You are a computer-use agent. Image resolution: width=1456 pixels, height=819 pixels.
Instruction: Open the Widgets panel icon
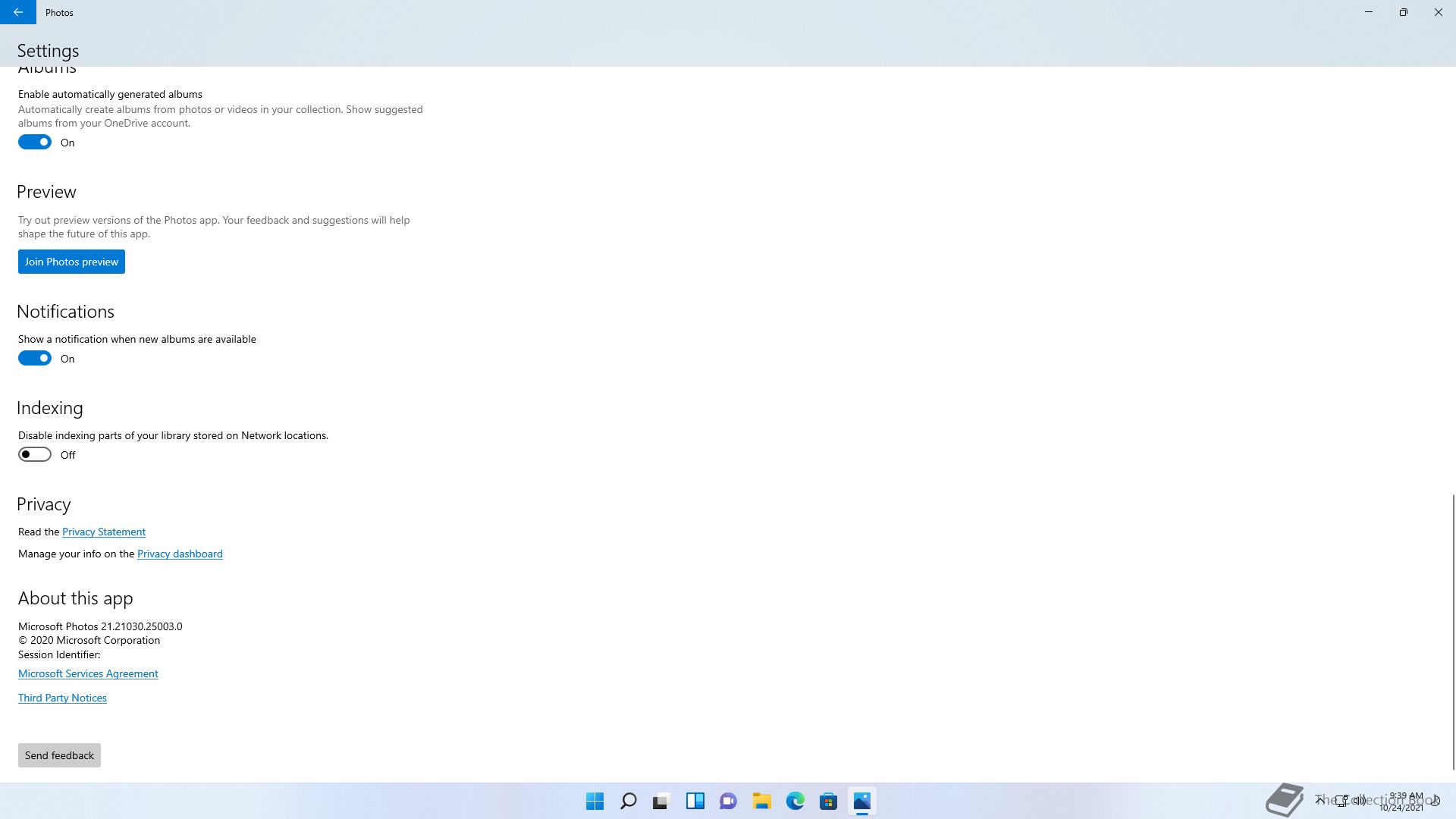695,801
